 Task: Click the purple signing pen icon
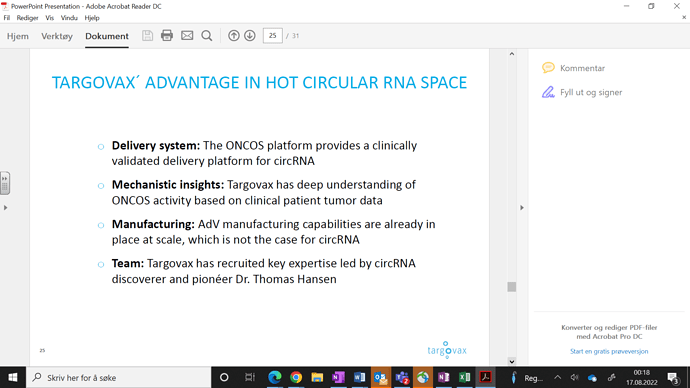548,92
